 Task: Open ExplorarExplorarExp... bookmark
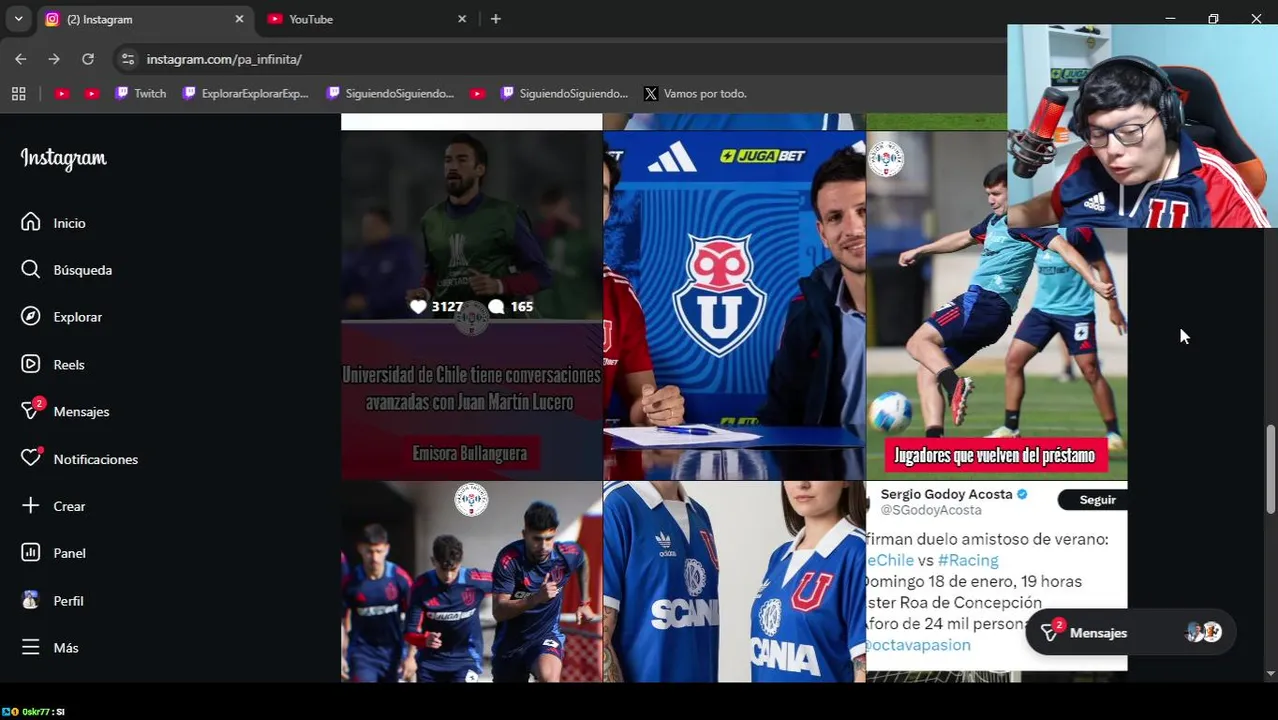pos(245,93)
